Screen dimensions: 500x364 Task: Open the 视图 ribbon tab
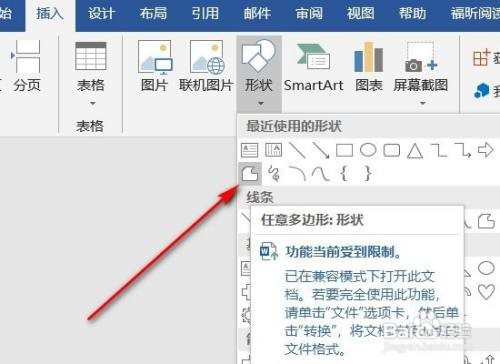(360, 14)
